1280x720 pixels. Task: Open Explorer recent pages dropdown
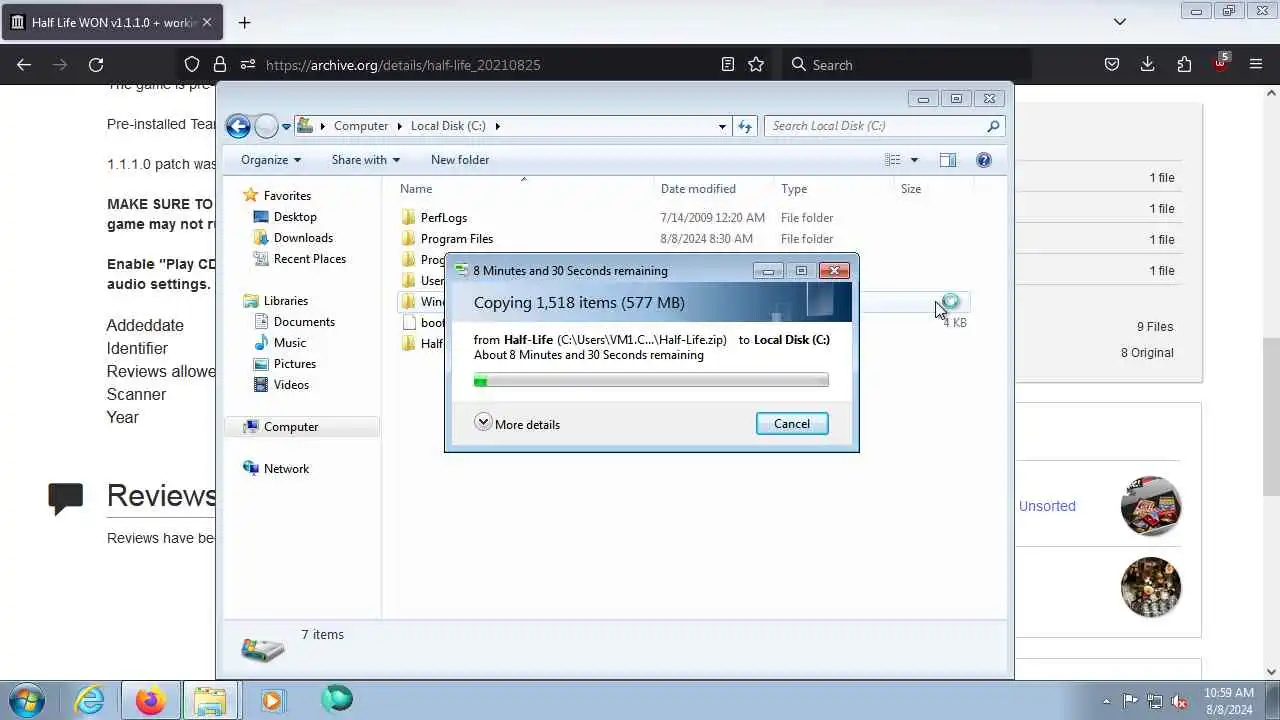(x=286, y=126)
